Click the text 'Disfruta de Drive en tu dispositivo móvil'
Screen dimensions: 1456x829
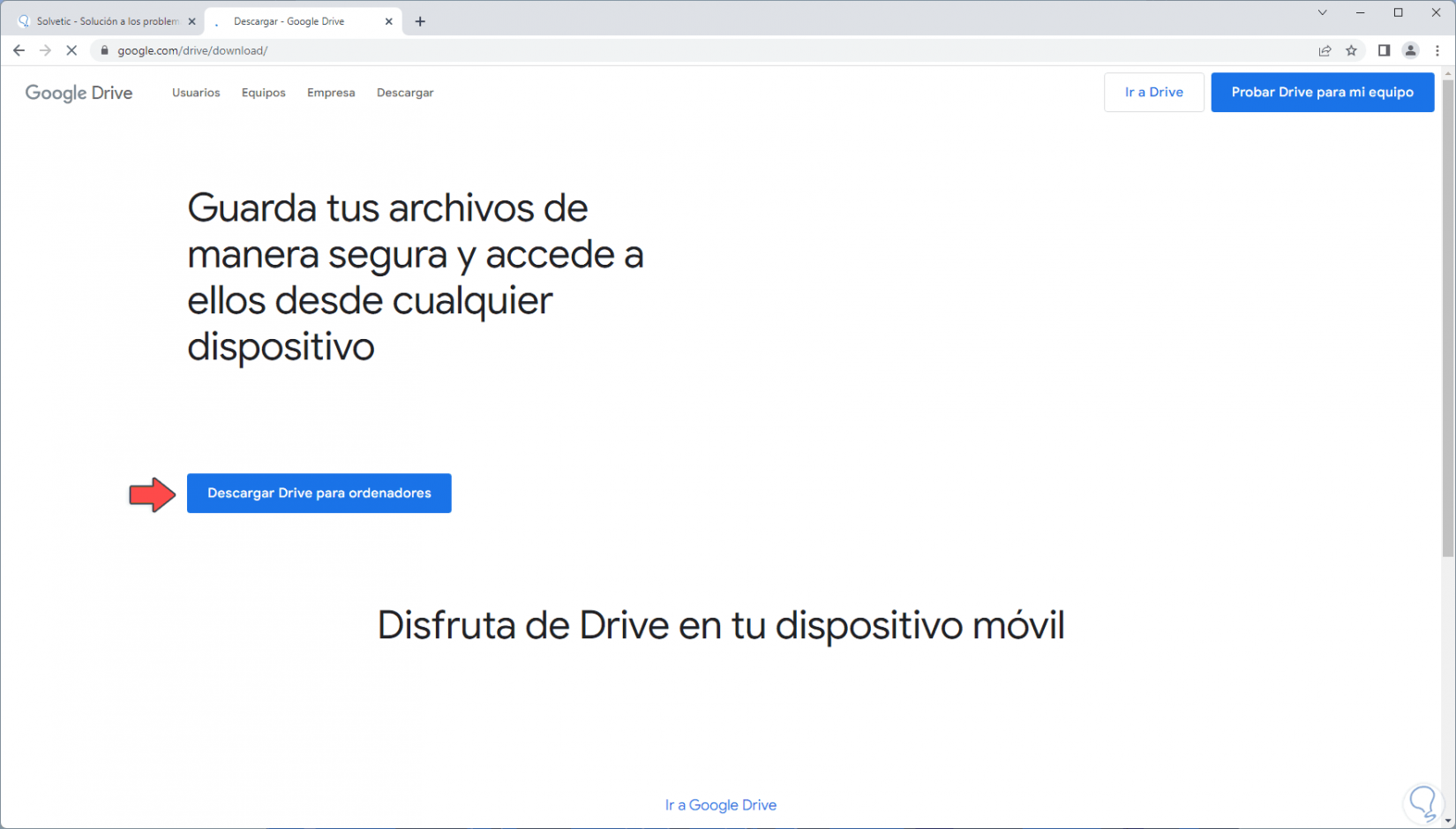[721, 625]
